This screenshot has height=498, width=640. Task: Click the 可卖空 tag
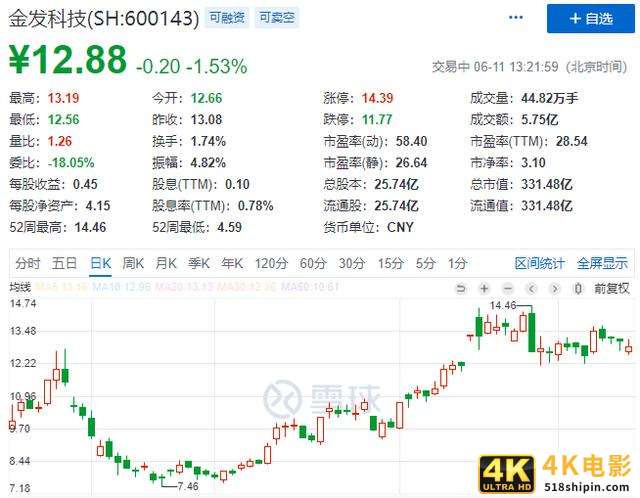277,18
